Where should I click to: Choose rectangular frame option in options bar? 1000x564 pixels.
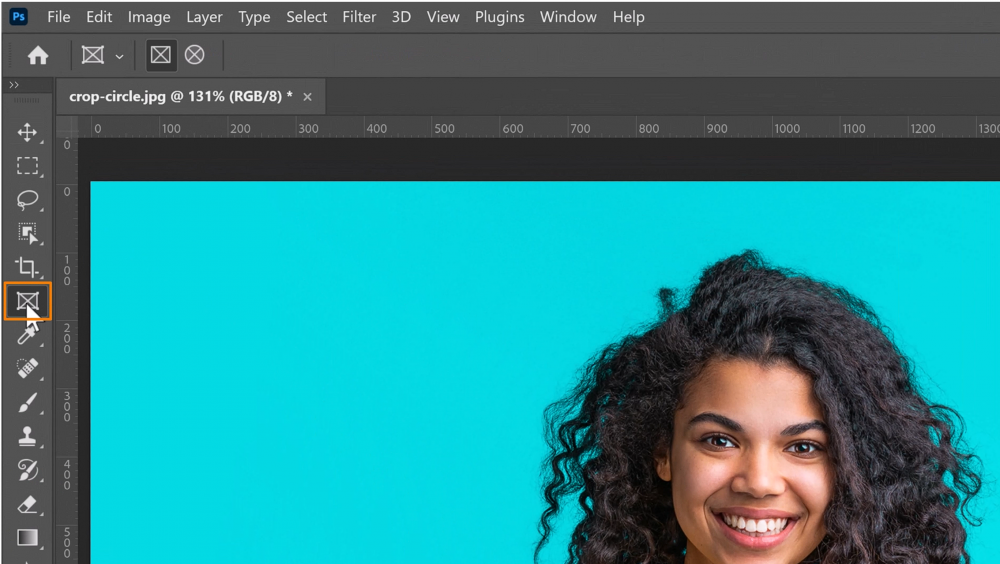coord(160,55)
